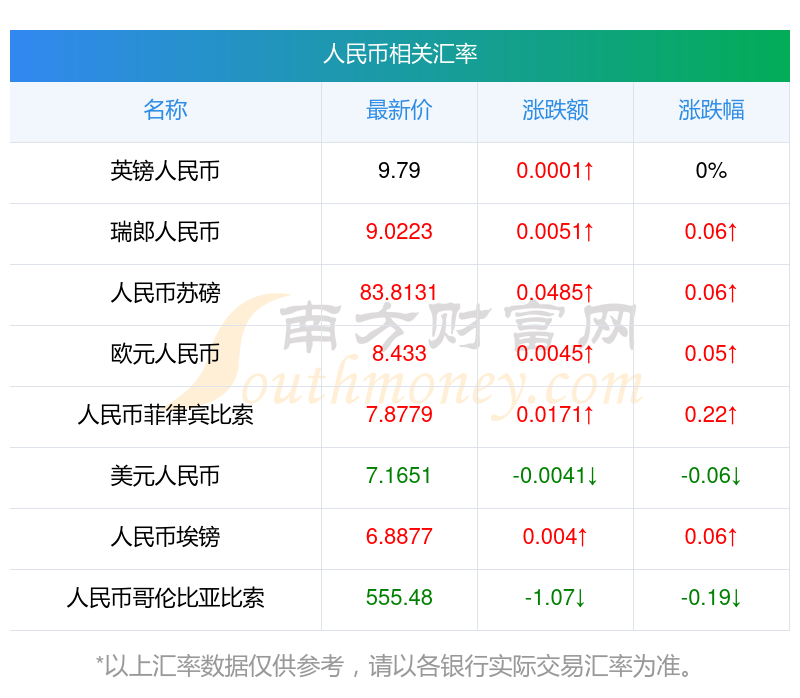Click the disclaimer note below the table

tap(394, 666)
